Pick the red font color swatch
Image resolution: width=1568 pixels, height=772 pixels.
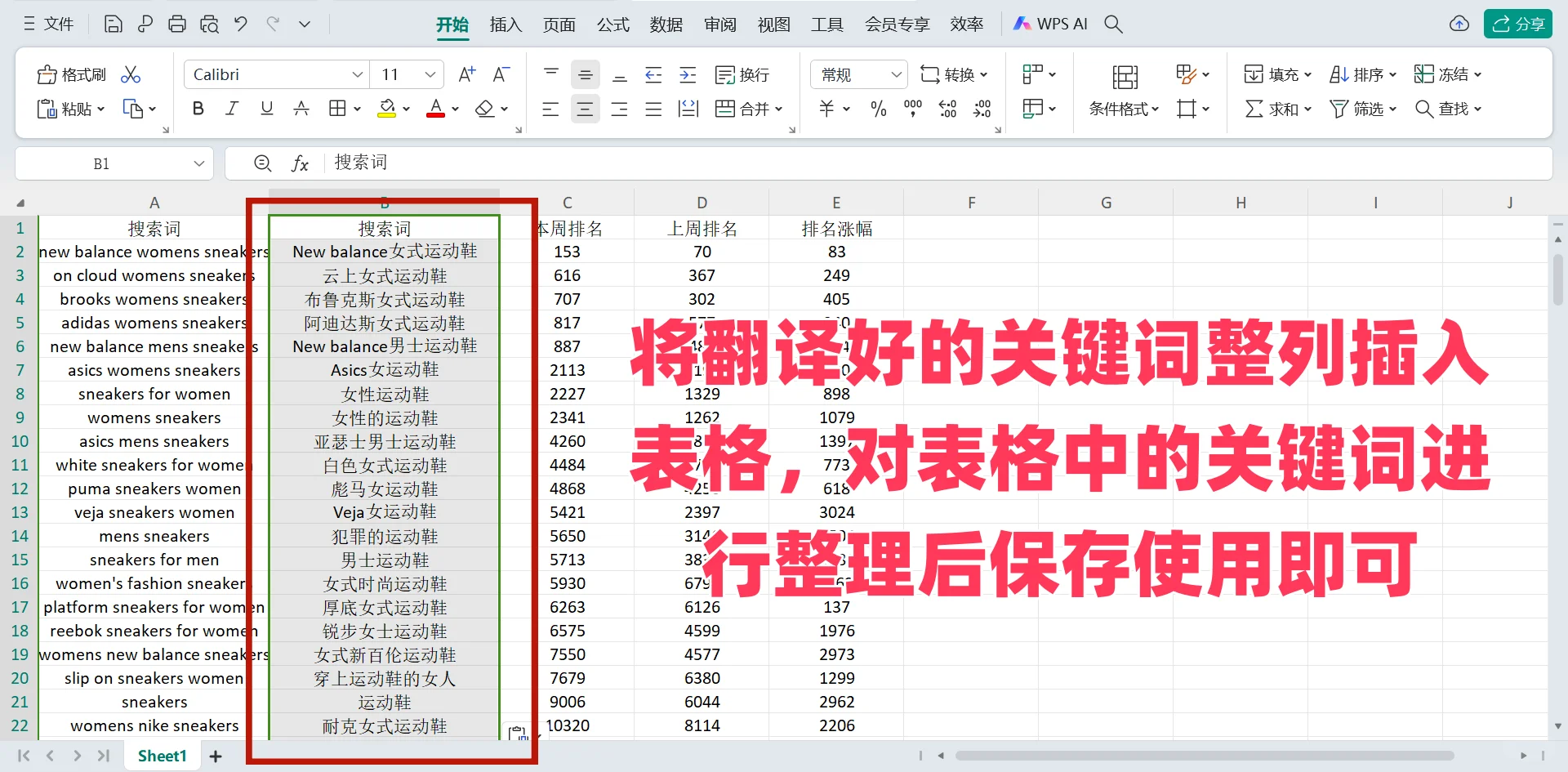click(436, 109)
